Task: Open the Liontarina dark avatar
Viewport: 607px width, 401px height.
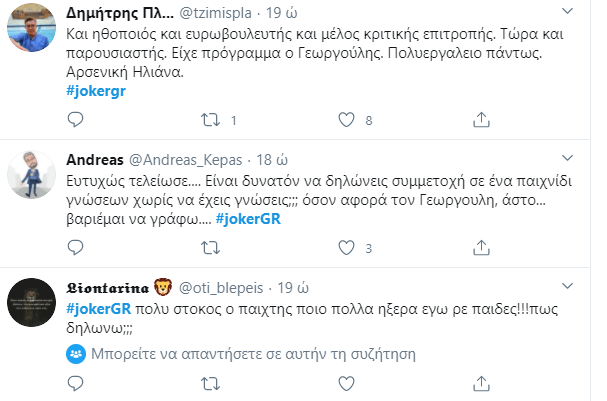Action: (31, 302)
